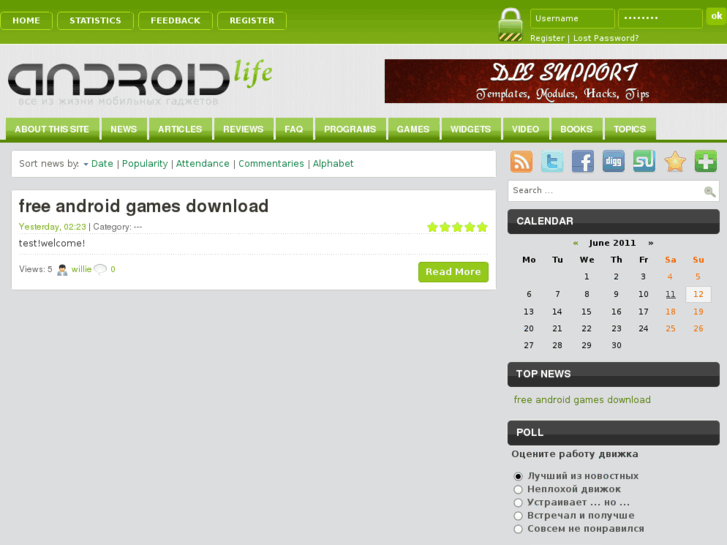727x545 pixels.
Task: Click the green plus share icon
Action: [x=706, y=161]
